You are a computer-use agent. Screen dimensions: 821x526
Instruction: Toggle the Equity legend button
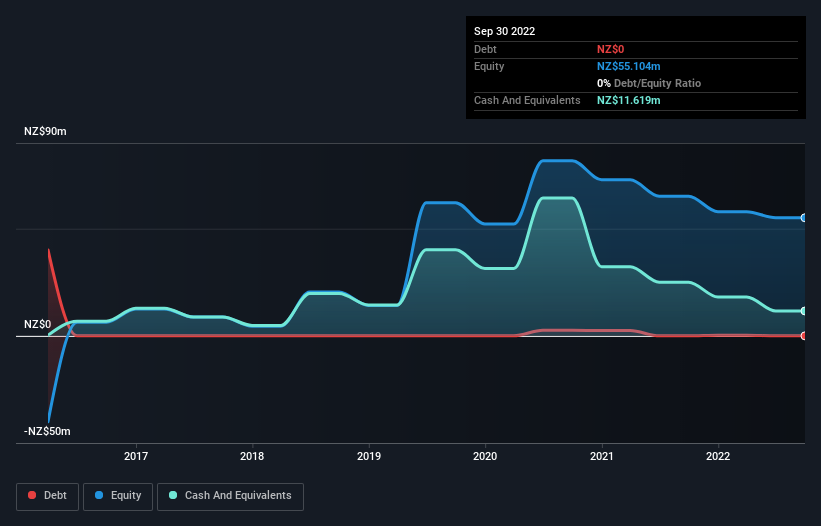[x=118, y=496]
